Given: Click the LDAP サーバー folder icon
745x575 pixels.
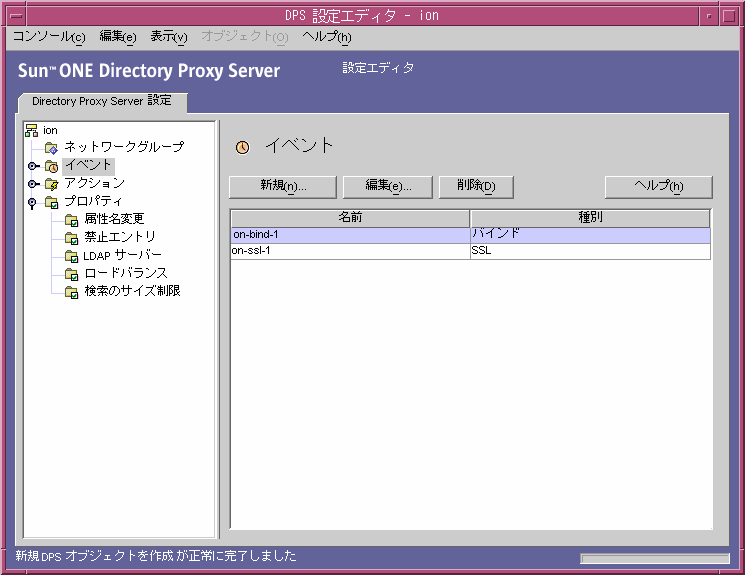Looking at the screenshot, I should tap(71, 256).
